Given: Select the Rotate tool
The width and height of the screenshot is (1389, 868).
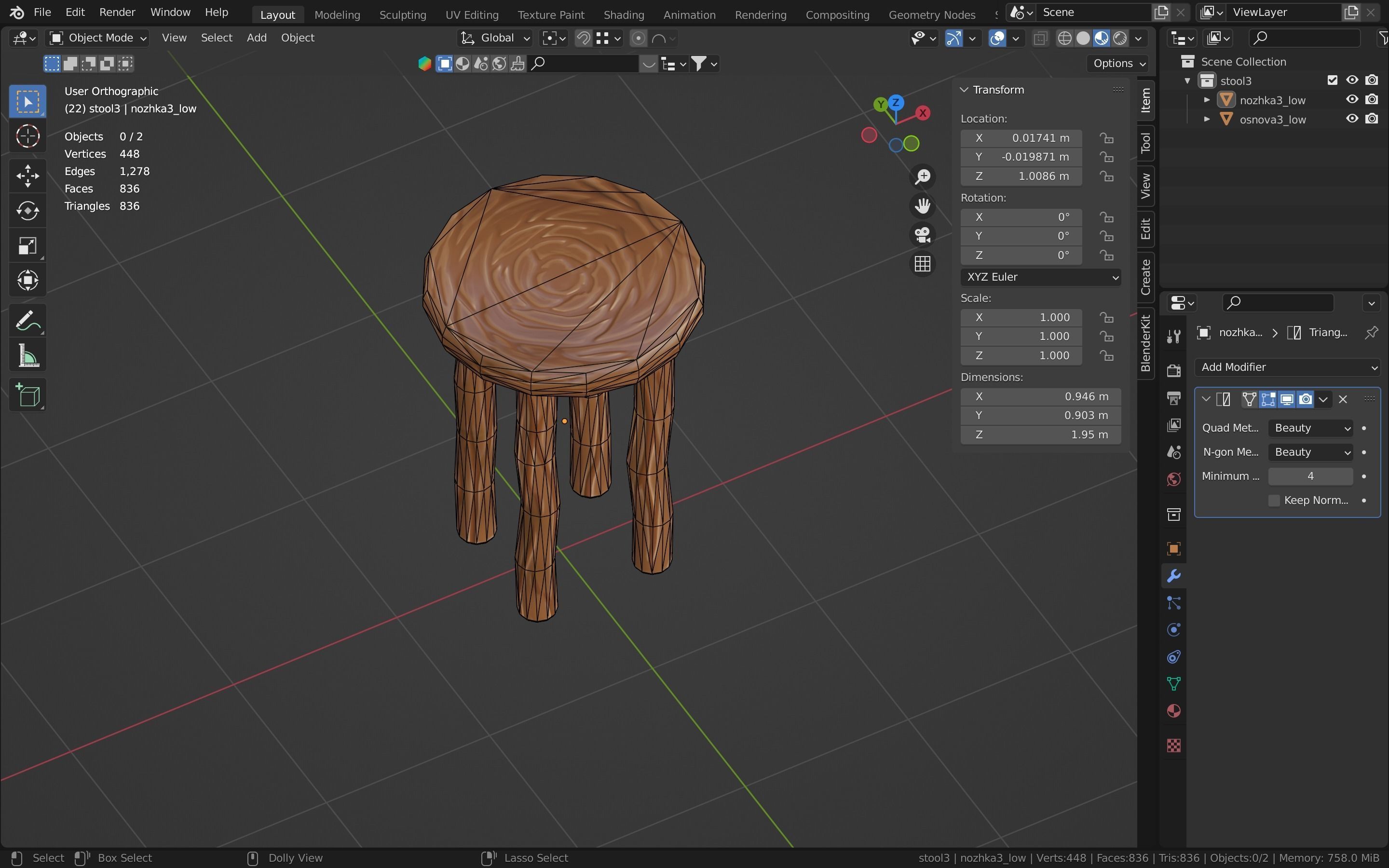Looking at the screenshot, I should (x=27, y=211).
